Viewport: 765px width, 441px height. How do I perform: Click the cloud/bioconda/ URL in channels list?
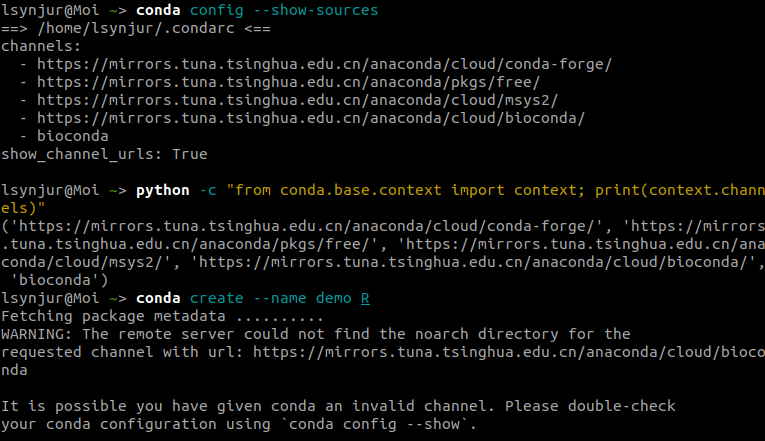coord(311,118)
